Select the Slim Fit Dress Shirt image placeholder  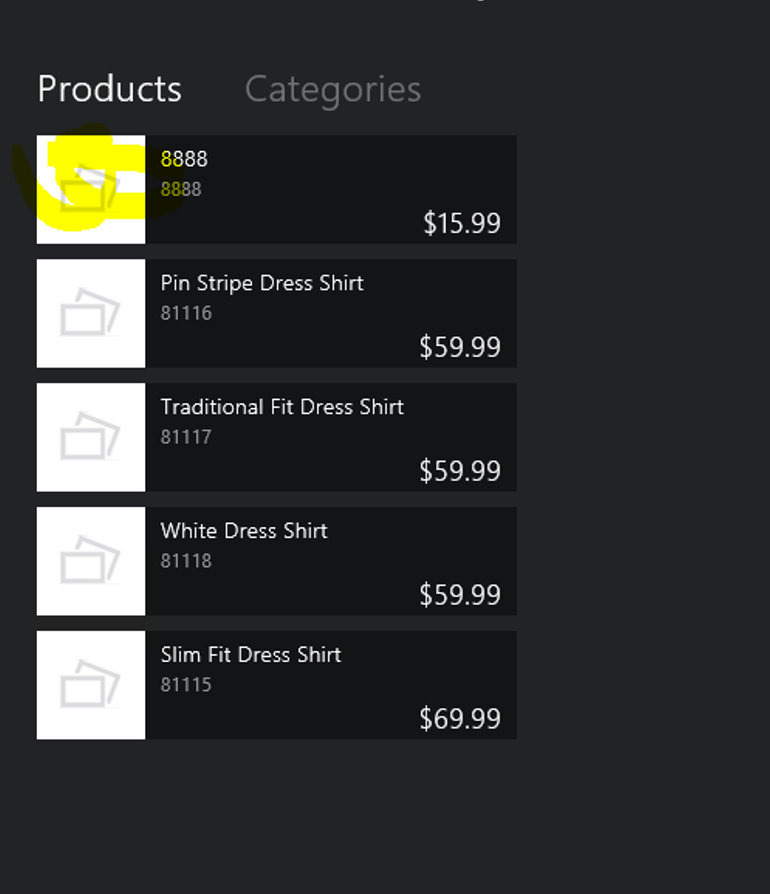91,685
